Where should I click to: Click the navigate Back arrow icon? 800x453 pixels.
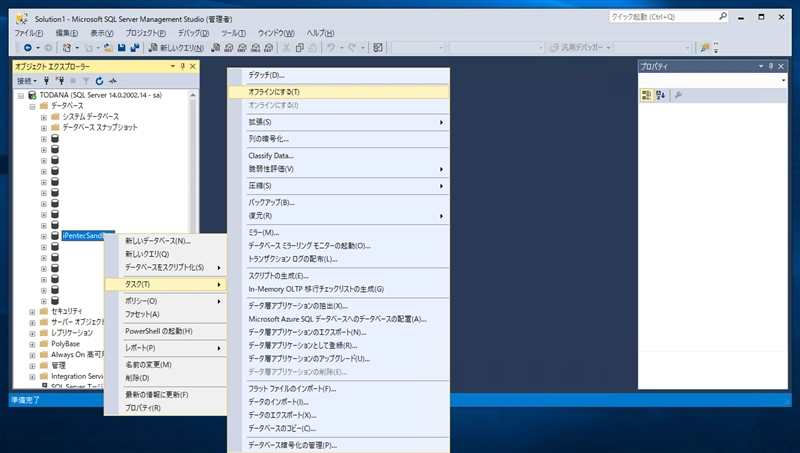(x=28, y=47)
